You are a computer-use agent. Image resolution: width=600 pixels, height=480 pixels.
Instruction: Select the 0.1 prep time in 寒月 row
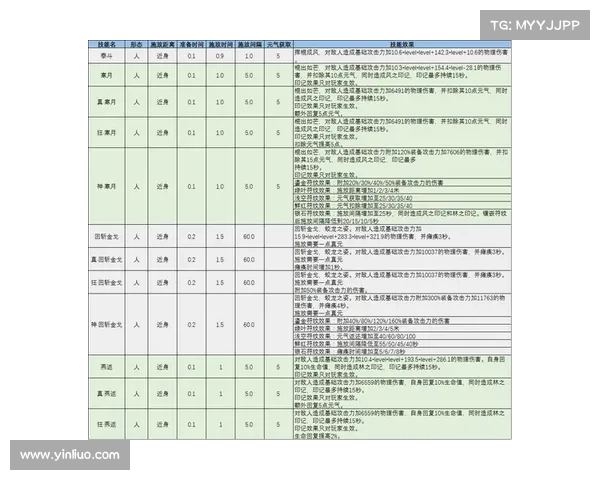coord(191,75)
